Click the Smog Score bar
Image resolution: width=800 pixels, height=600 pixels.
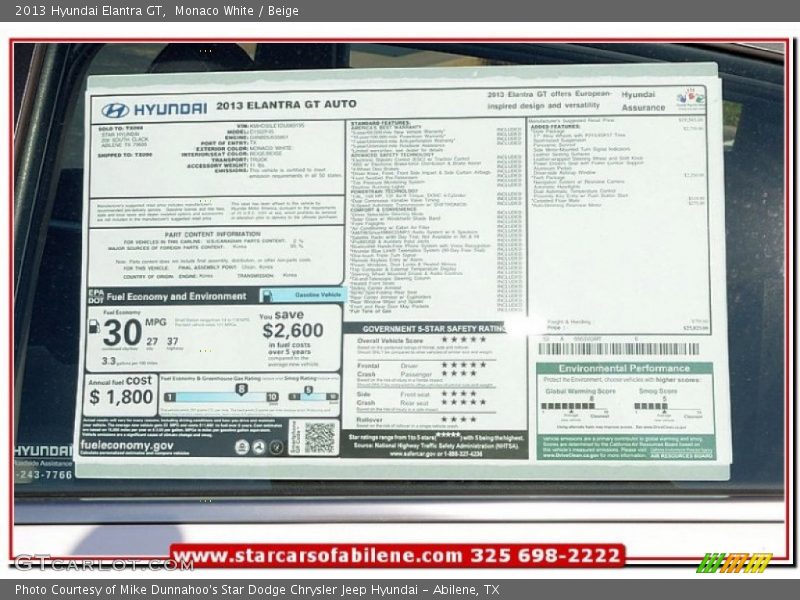pos(651,406)
